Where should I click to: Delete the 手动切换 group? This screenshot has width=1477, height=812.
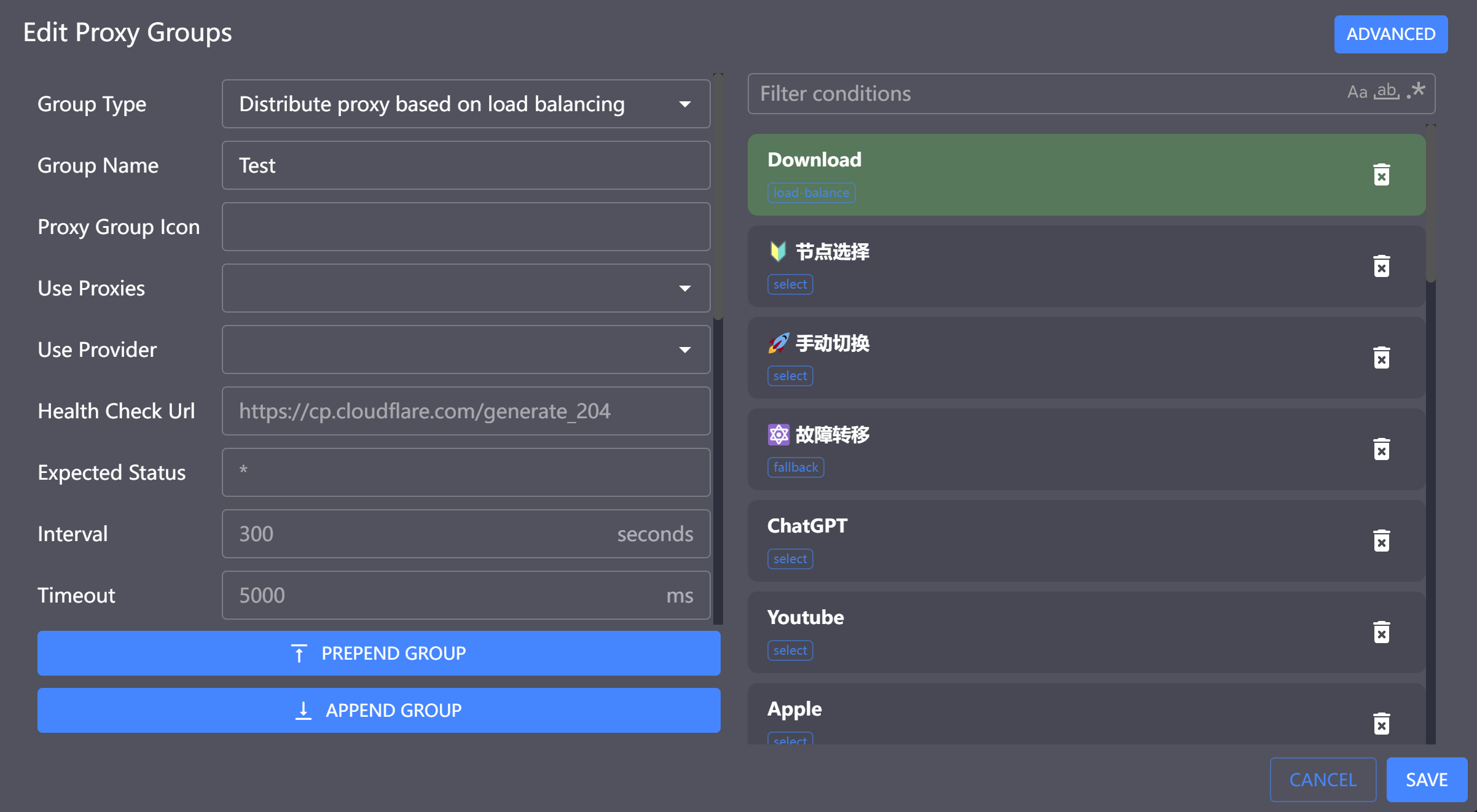(1381, 358)
